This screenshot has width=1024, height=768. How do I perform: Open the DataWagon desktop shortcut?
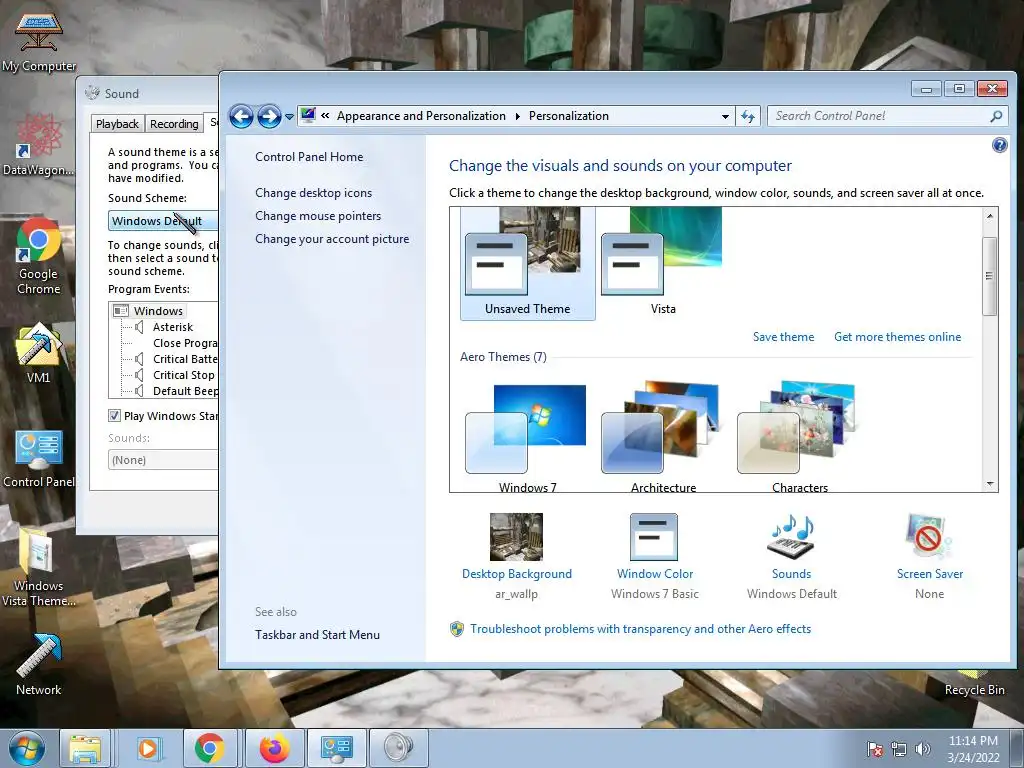click(x=38, y=144)
